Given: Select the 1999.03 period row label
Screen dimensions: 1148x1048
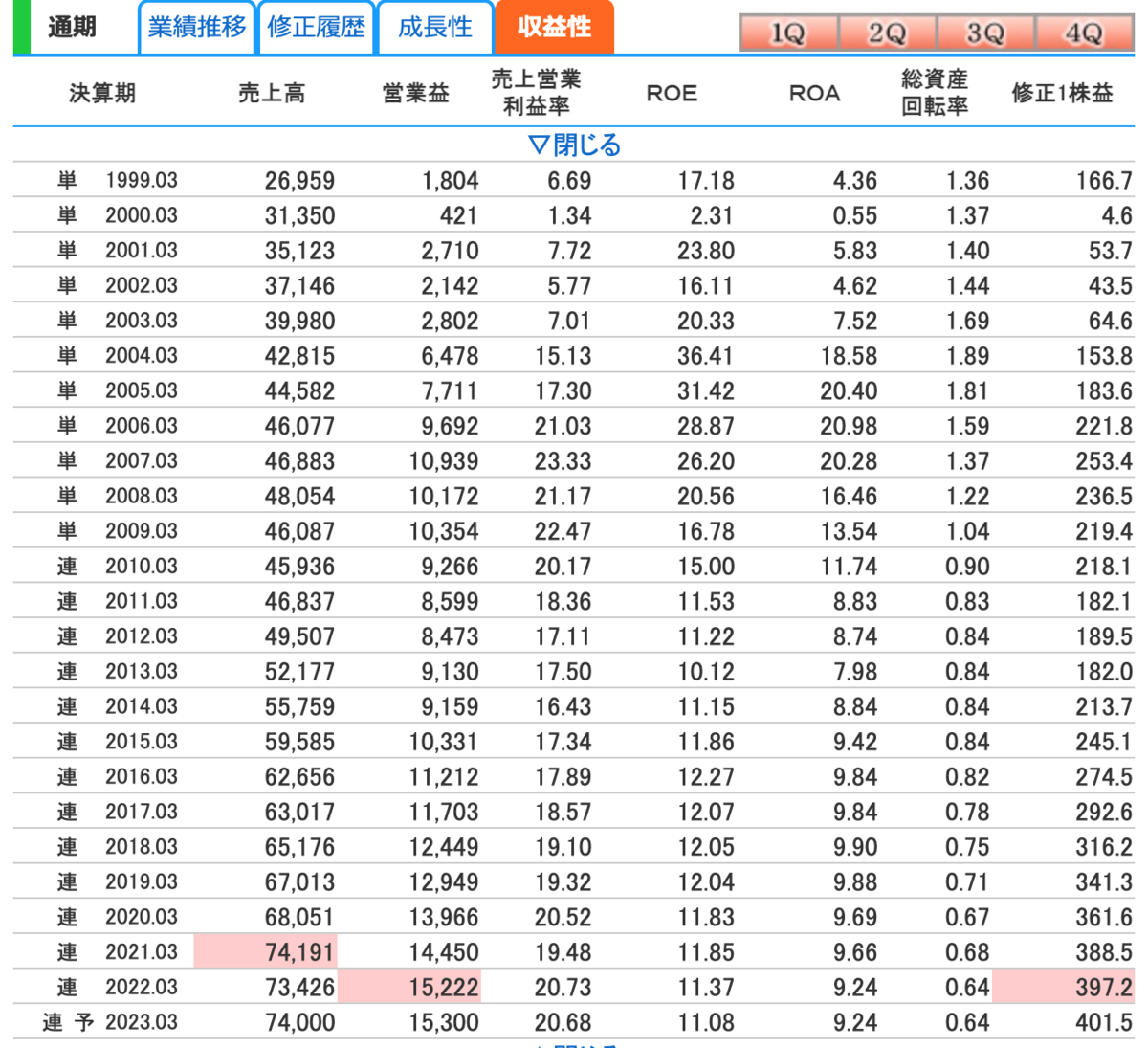Looking at the screenshot, I should (x=142, y=181).
